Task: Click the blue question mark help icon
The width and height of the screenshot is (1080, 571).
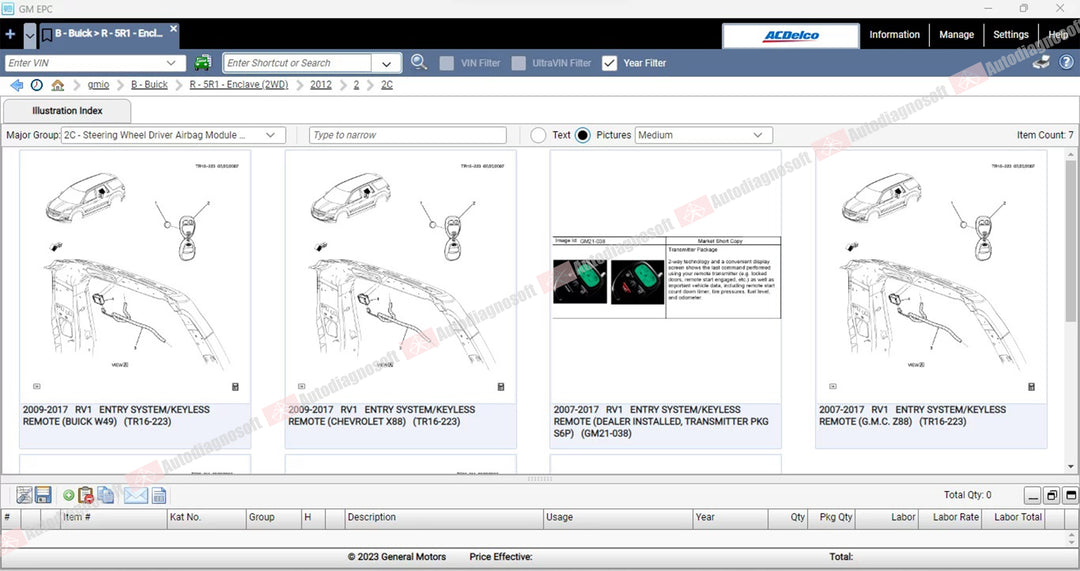Action: click(x=1066, y=62)
